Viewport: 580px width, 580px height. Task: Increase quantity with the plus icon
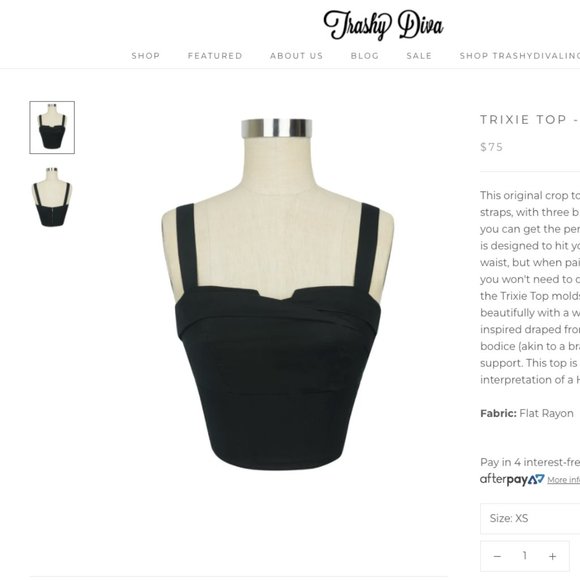(552, 556)
